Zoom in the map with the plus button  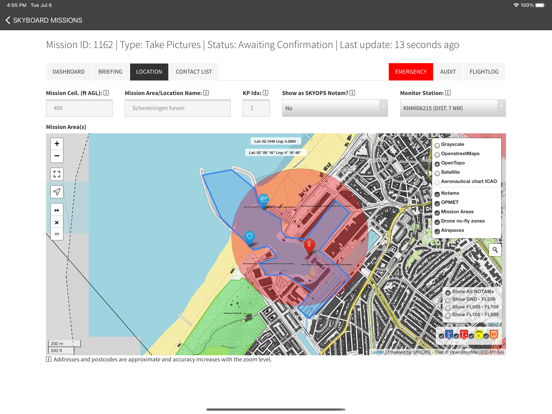point(57,144)
